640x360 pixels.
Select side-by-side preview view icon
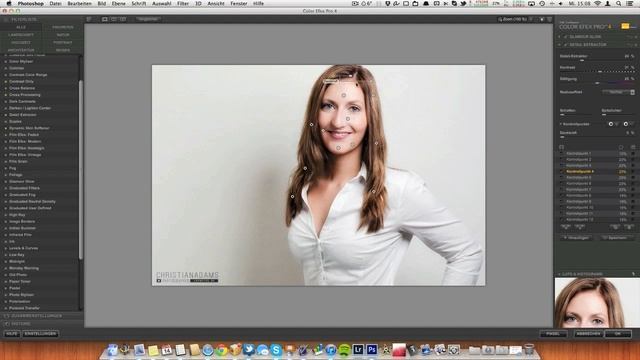(123, 19)
